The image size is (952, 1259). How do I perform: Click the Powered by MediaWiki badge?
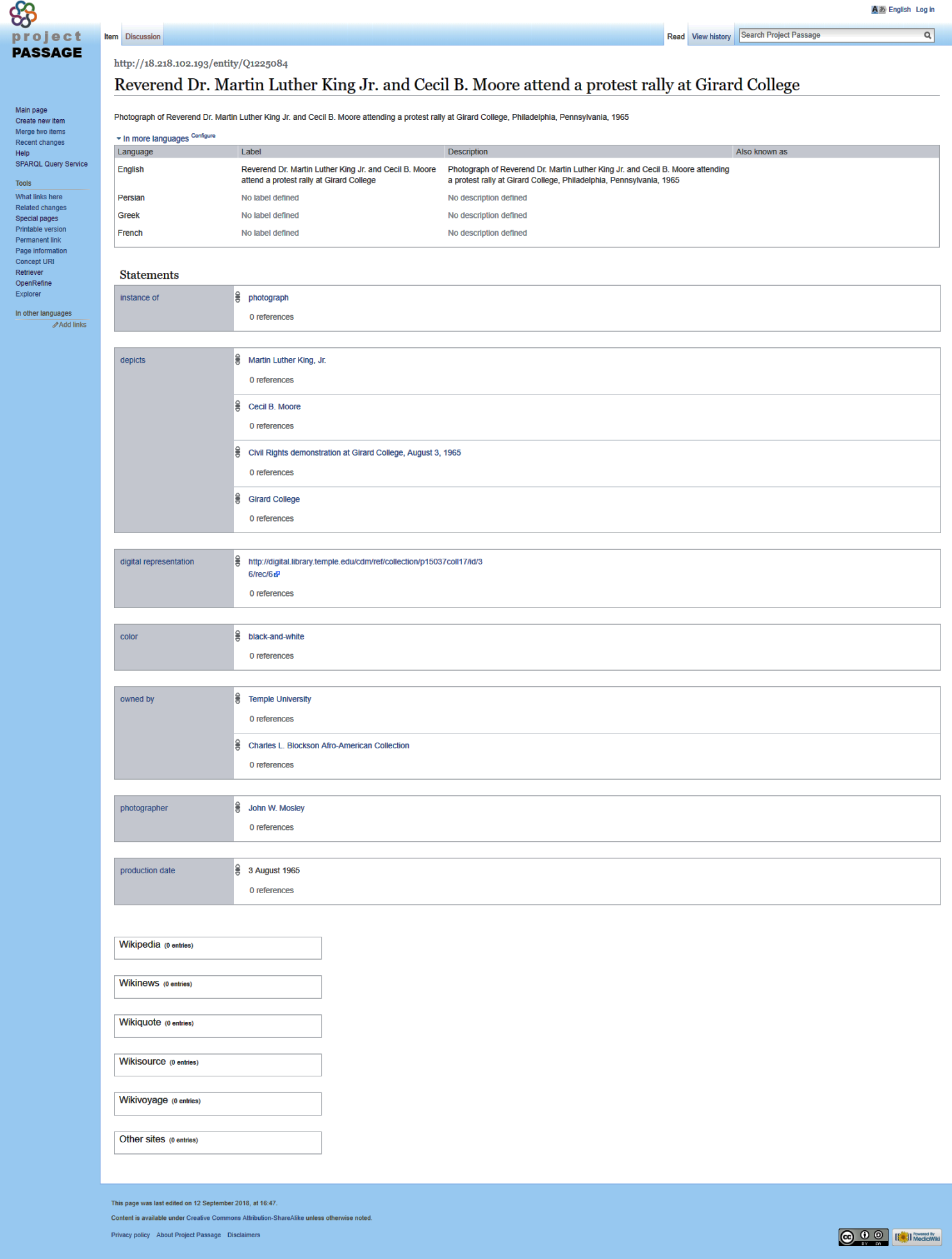pyautogui.click(x=917, y=1237)
